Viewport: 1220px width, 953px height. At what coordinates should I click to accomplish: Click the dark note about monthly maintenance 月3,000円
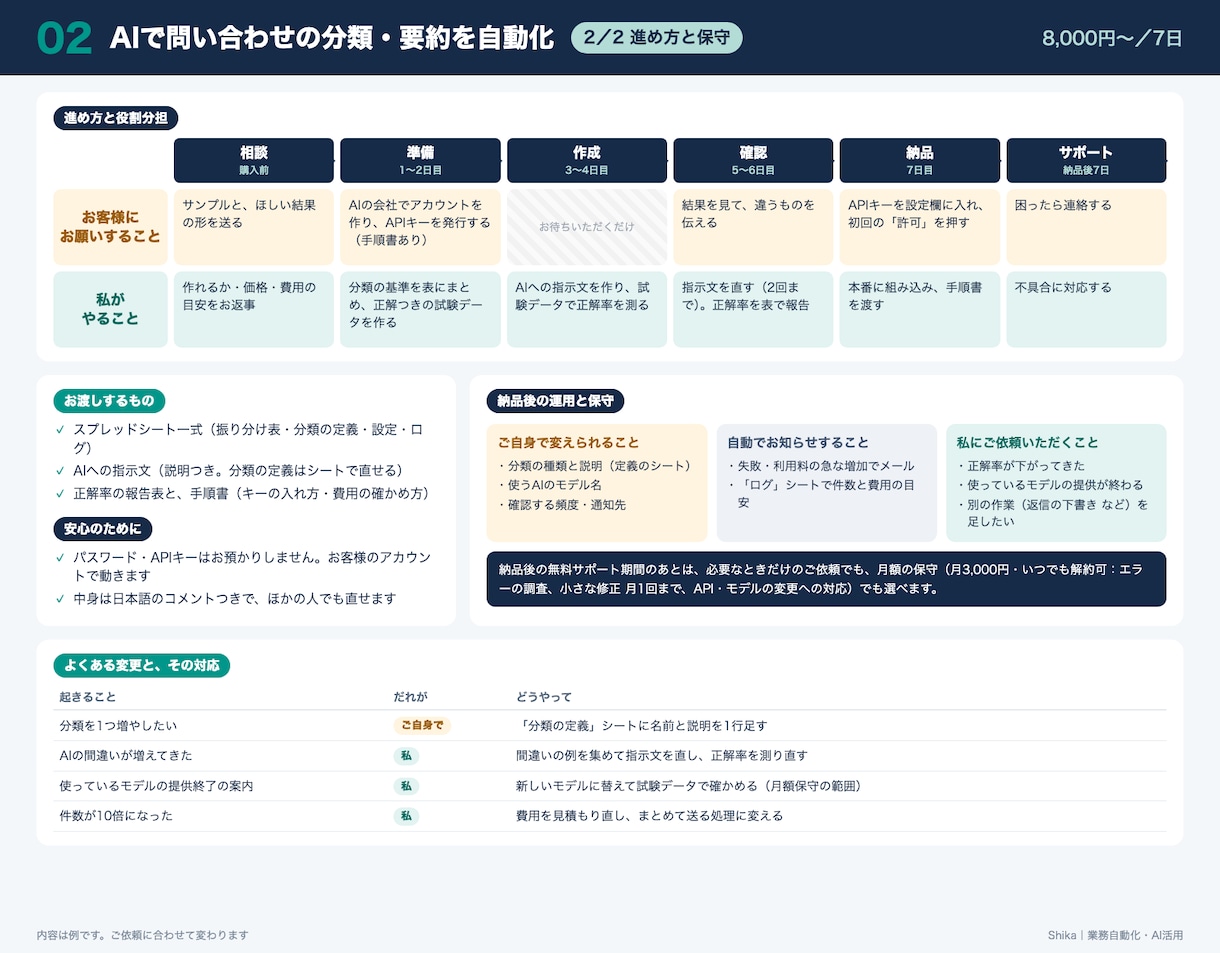[x=826, y=579]
